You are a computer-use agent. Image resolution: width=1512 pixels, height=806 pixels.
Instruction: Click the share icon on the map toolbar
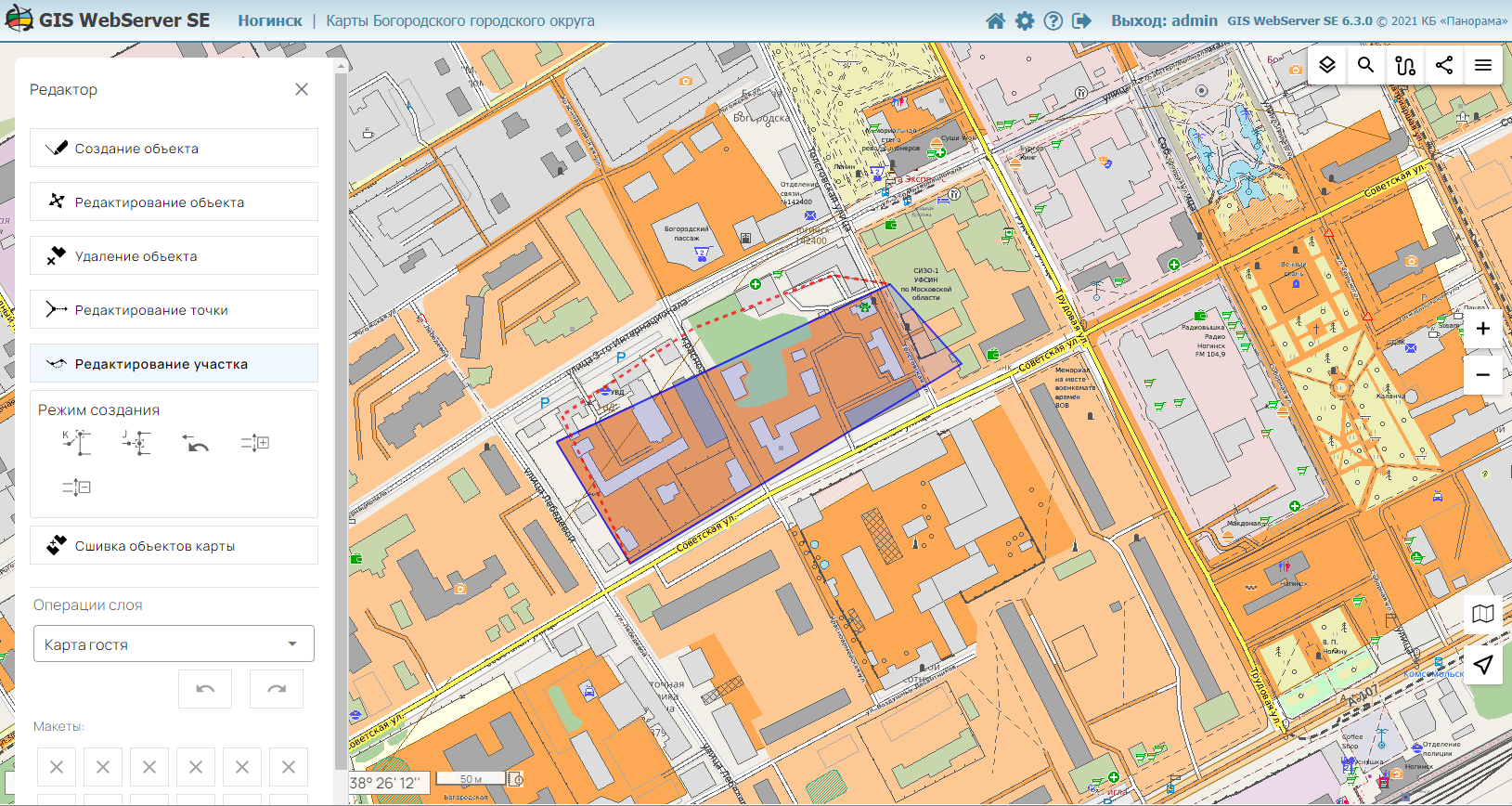1444,65
